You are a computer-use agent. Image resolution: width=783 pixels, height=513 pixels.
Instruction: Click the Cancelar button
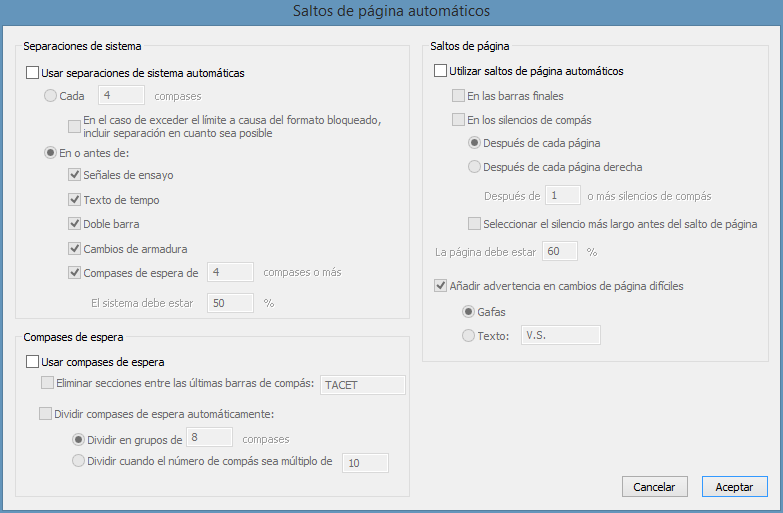655,487
